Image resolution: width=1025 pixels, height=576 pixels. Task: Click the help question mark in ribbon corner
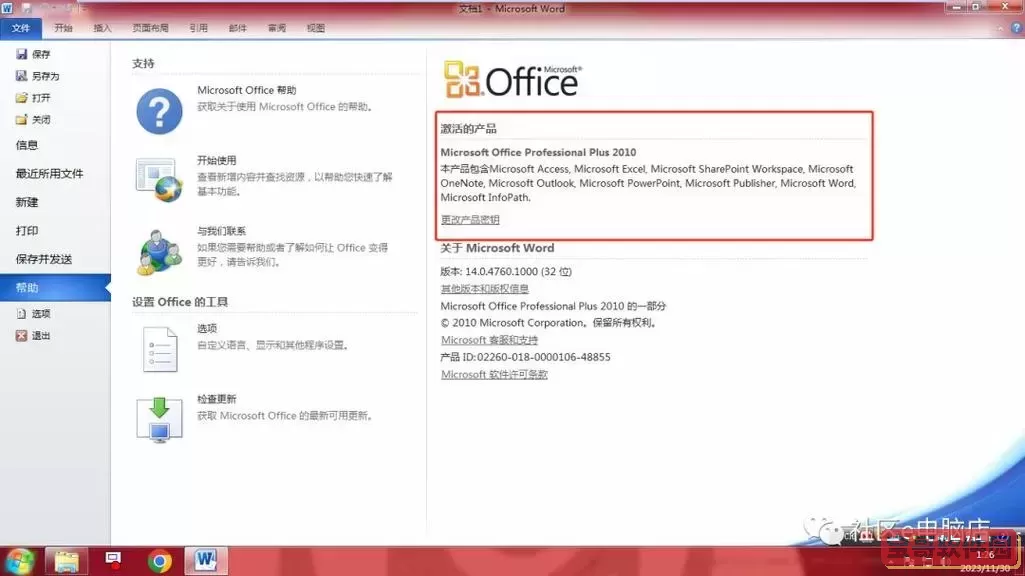point(1016,28)
